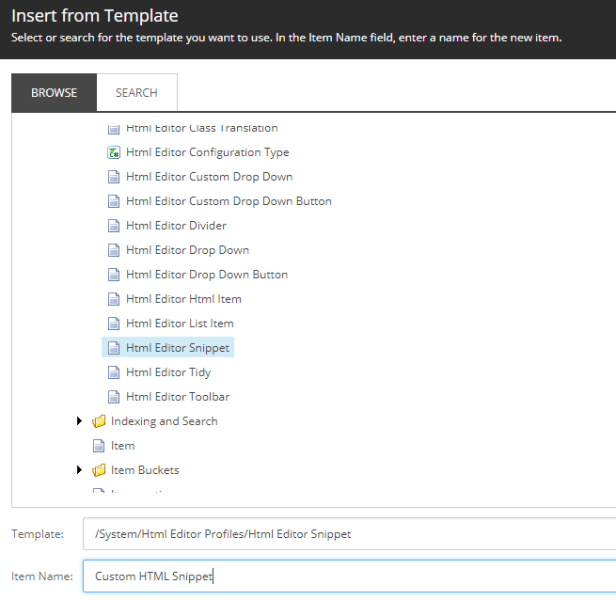This screenshot has width=616, height=600.
Task: Select Html Editor List Item template
Action: pyautogui.click(x=180, y=323)
